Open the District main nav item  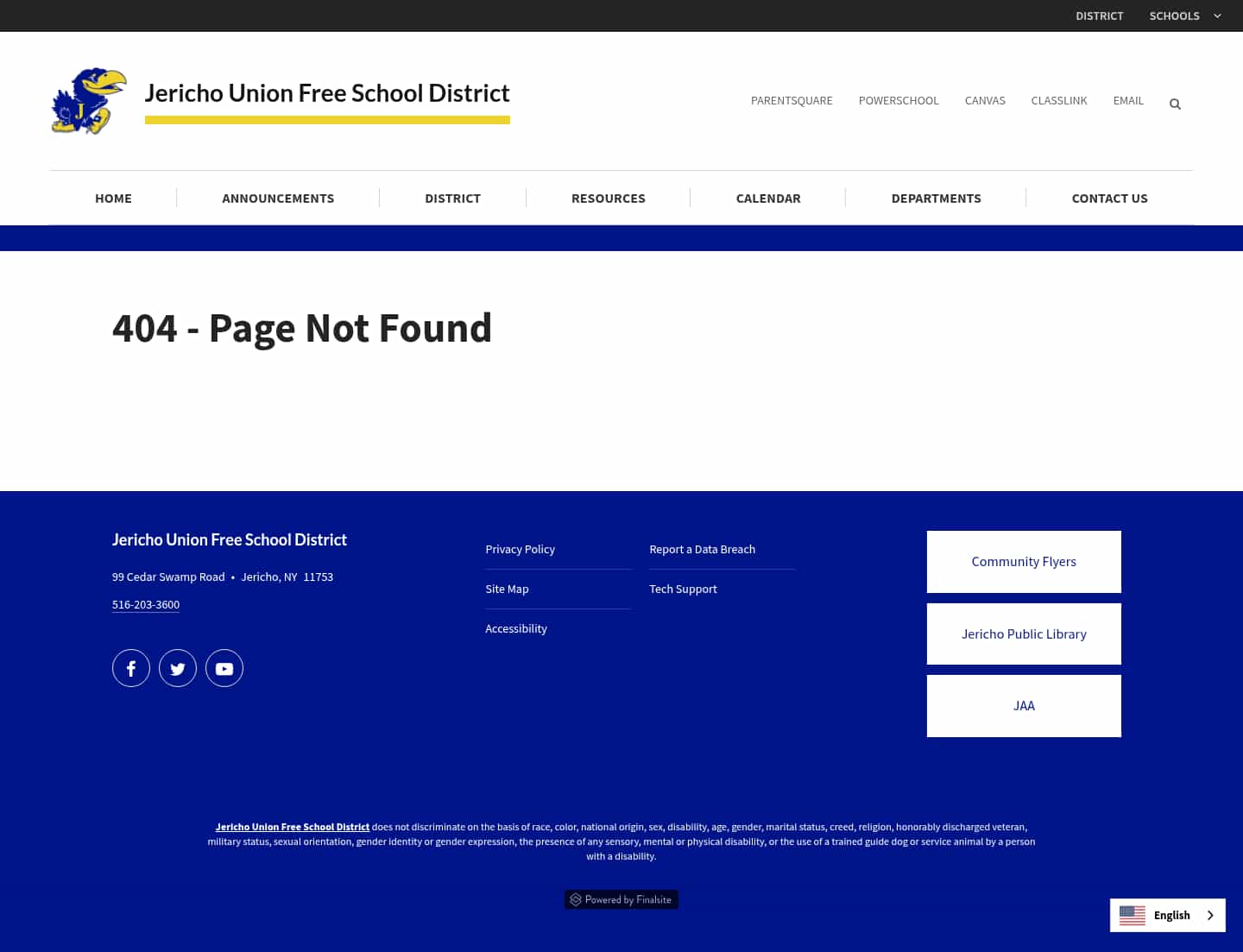click(452, 198)
